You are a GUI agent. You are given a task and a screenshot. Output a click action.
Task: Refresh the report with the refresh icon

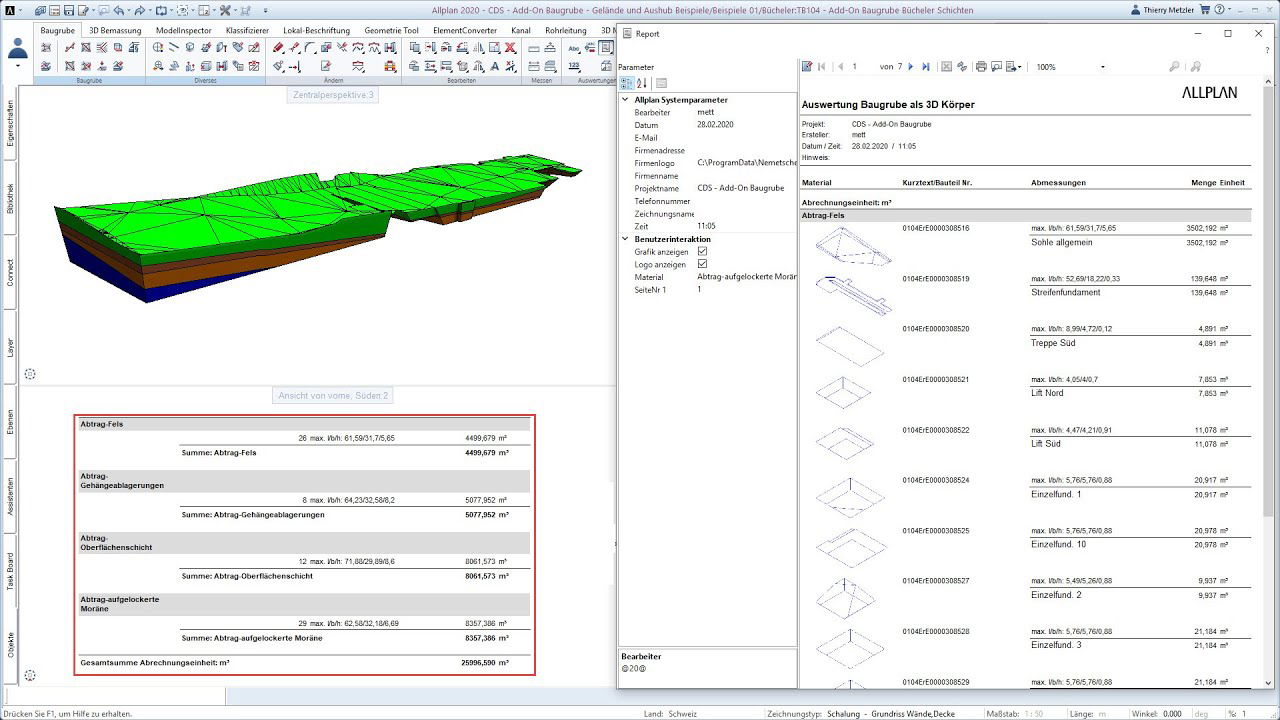(962, 67)
